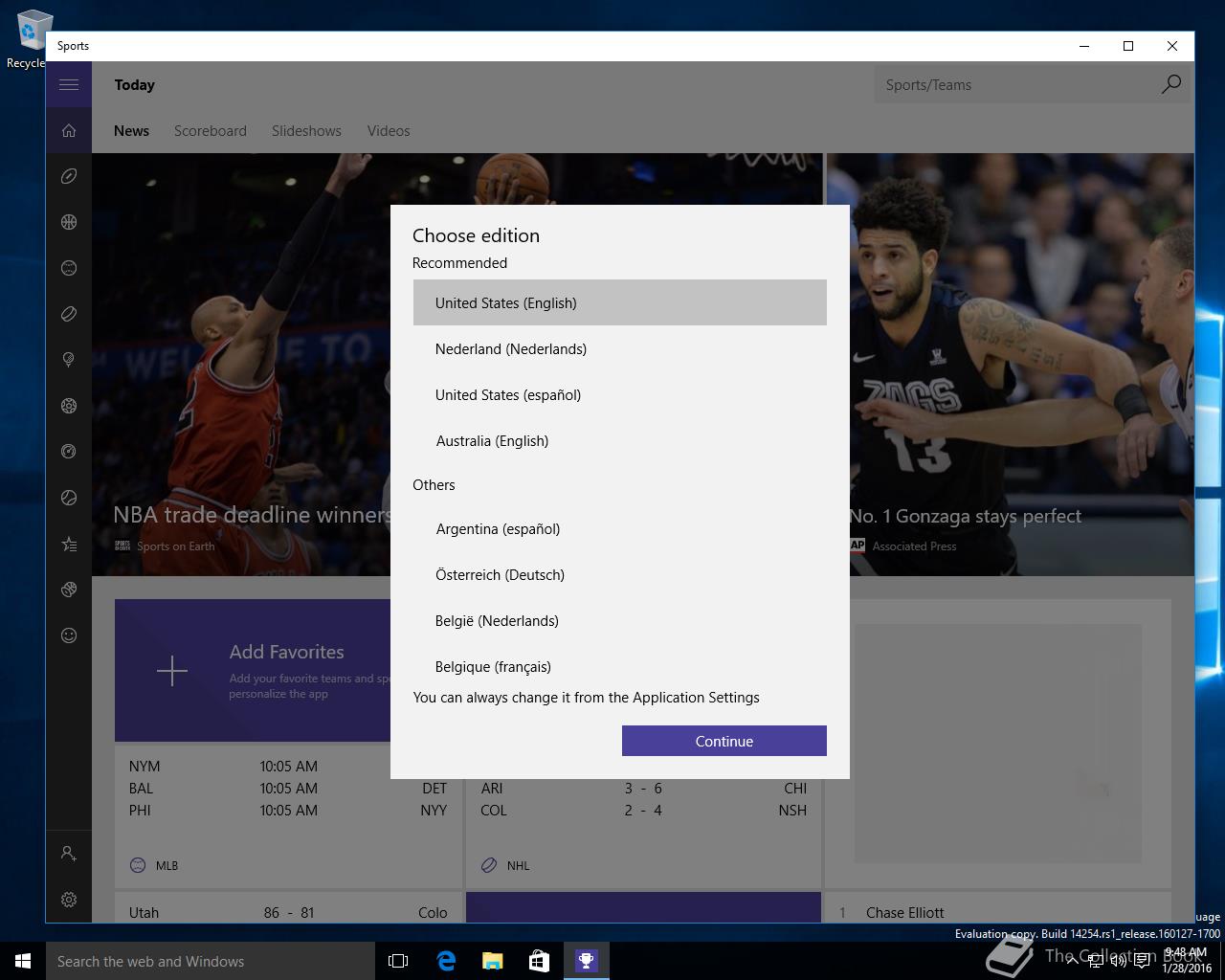Switch to the News tab
The height and width of the screenshot is (980, 1225).
tap(131, 131)
